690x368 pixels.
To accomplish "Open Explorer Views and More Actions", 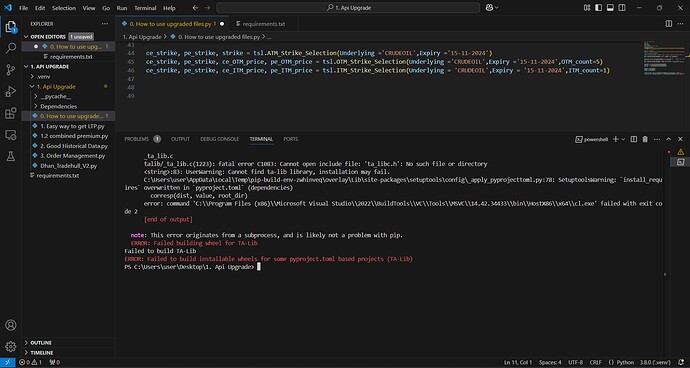I will pos(105,24).
